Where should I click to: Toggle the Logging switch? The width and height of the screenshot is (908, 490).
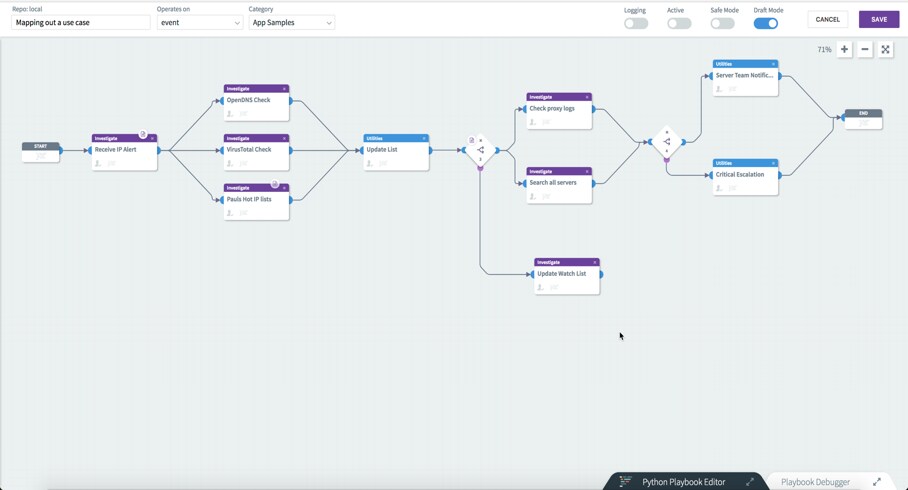pyautogui.click(x=636, y=24)
